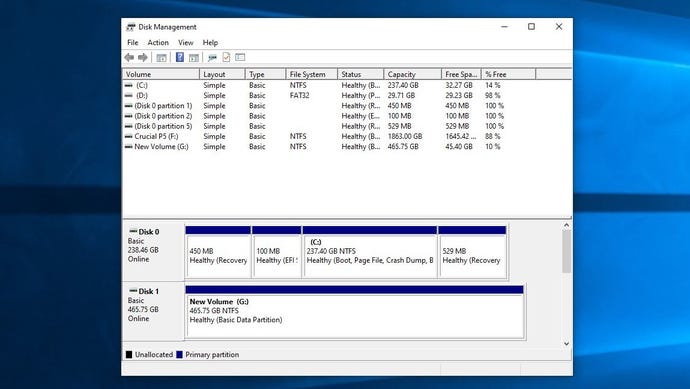The image size is (690, 389).
Task: Click the Forward arrow toolbar icon
Action: coord(143,58)
